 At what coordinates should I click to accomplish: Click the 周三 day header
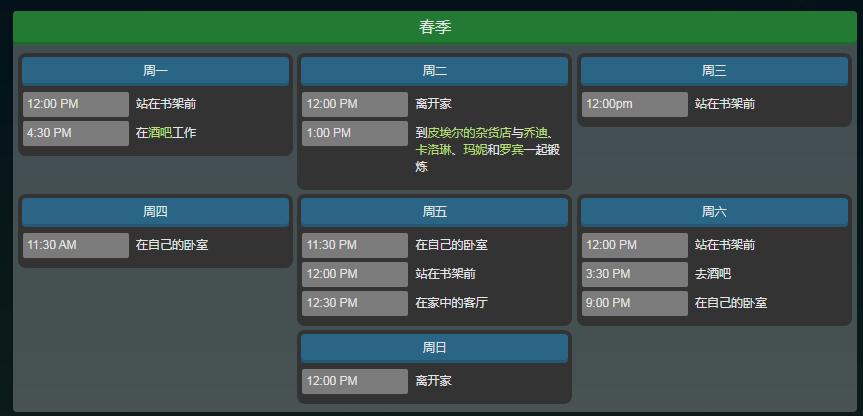[713, 71]
